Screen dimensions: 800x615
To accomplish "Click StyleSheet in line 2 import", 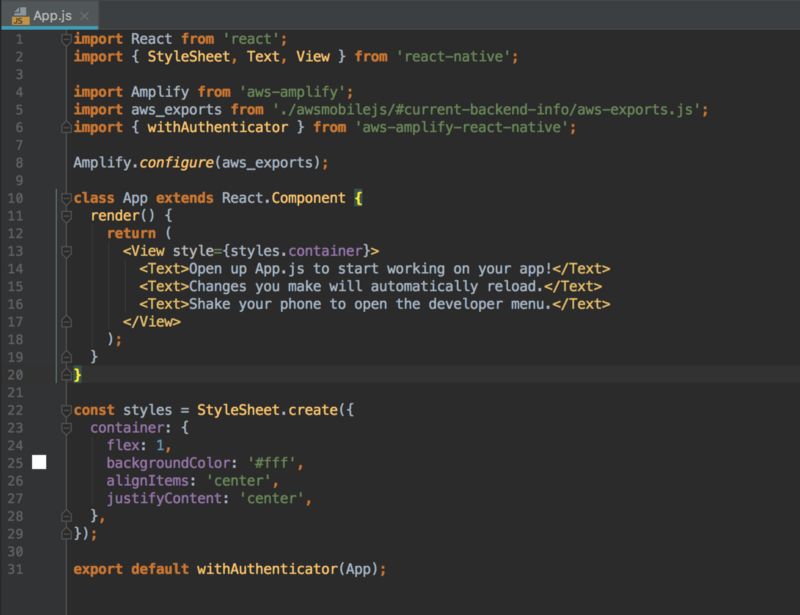I will pos(189,57).
